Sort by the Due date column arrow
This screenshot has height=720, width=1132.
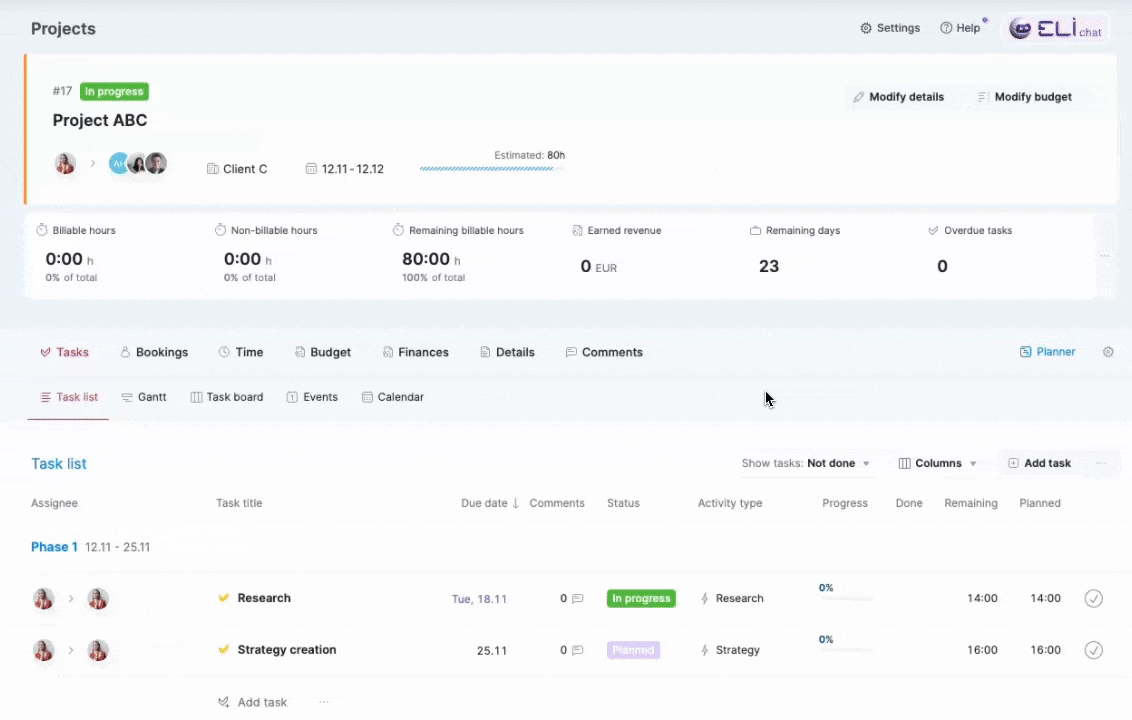[x=516, y=504]
